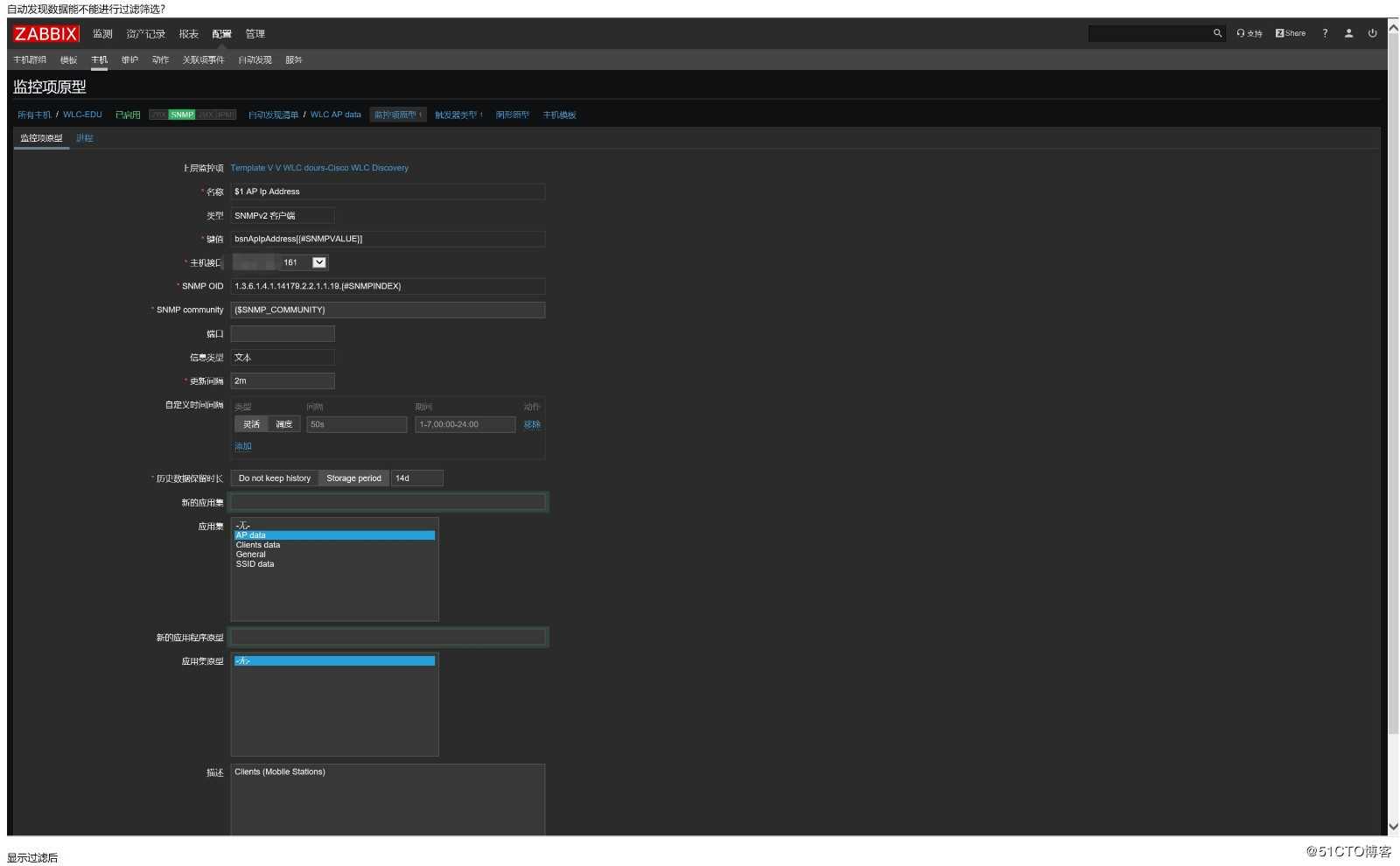Click the 新的应用程序原型 input field
This screenshot has width=1400, height=866.
388,638
